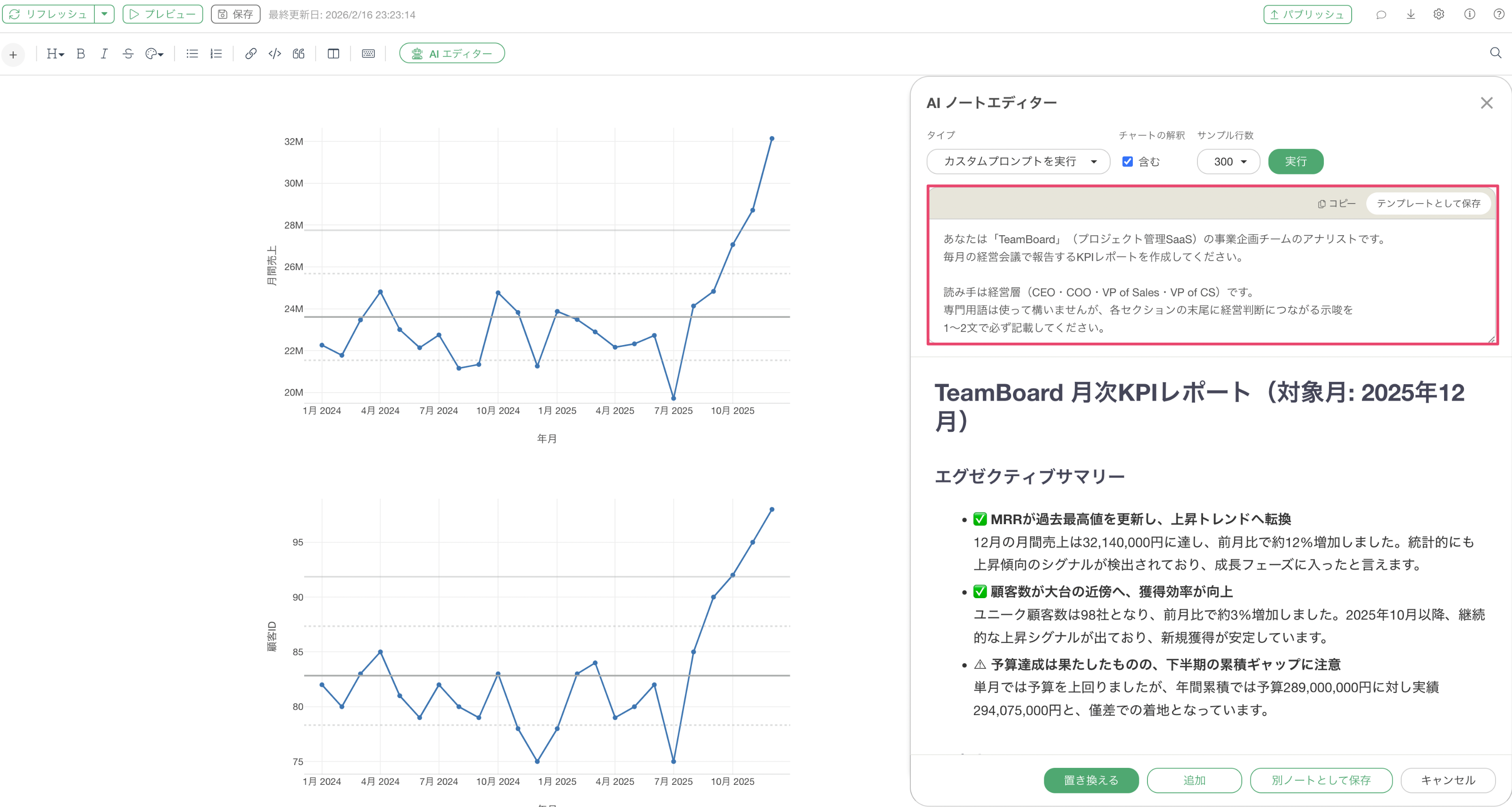Open the text color palette picker
This screenshot has height=807, width=1512.
154,54
